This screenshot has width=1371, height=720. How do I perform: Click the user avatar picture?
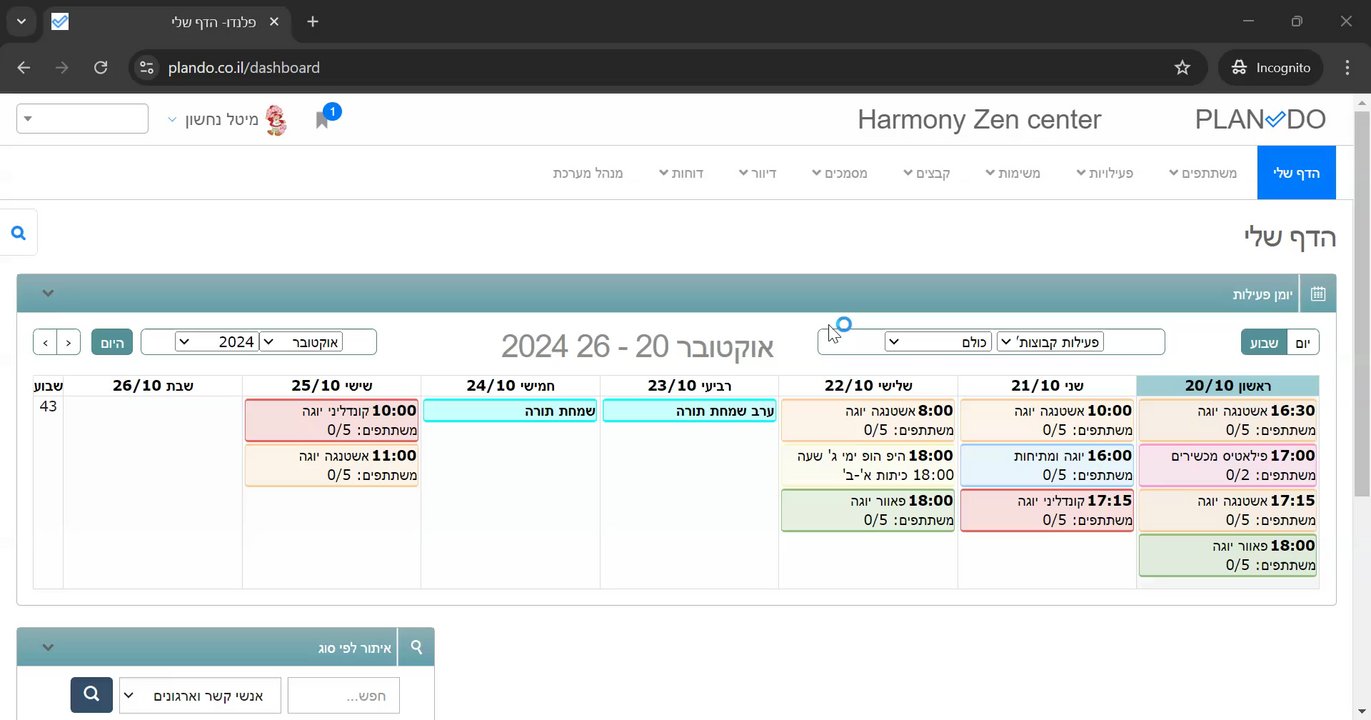[x=275, y=121]
